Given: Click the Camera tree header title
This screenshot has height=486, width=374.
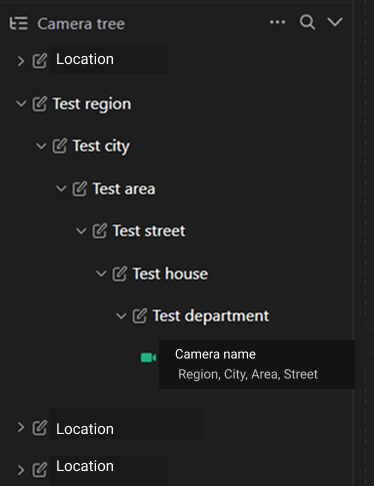Looking at the screenshot, I should [x=81, y=24].
